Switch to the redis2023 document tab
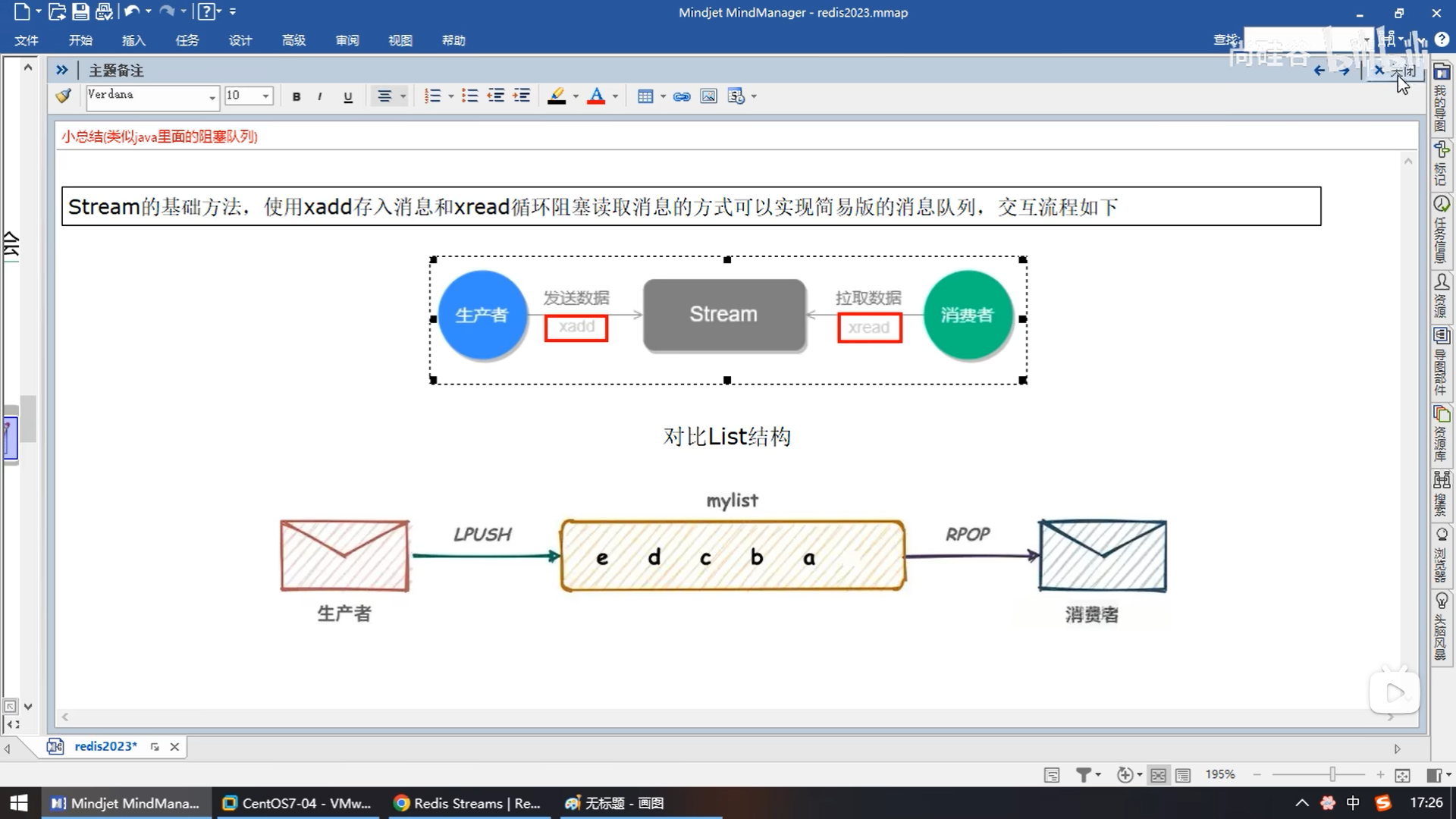1456x819 pixels. click(x=105, y=746)
